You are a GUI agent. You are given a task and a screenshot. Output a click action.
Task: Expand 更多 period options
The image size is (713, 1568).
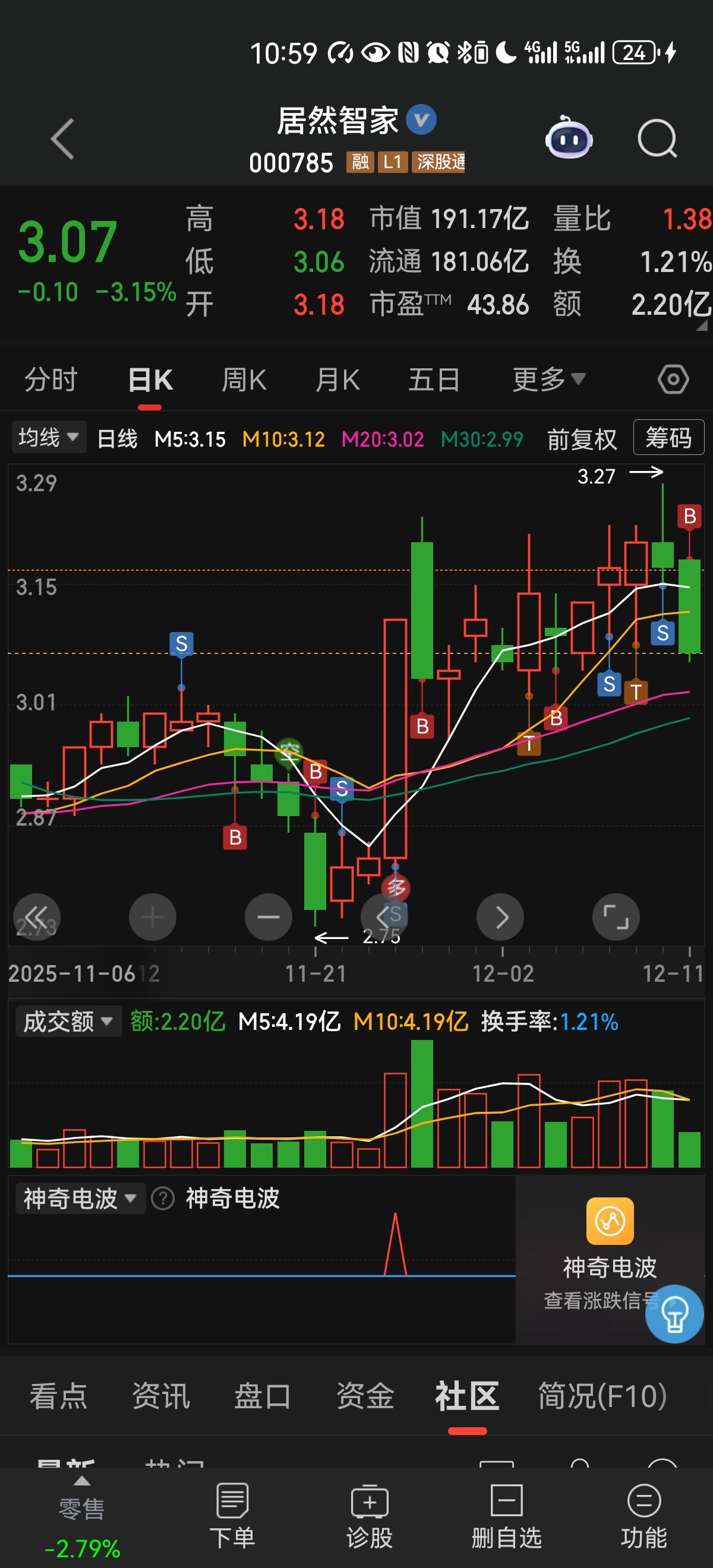pyautogui.click(x=548, y=380)
